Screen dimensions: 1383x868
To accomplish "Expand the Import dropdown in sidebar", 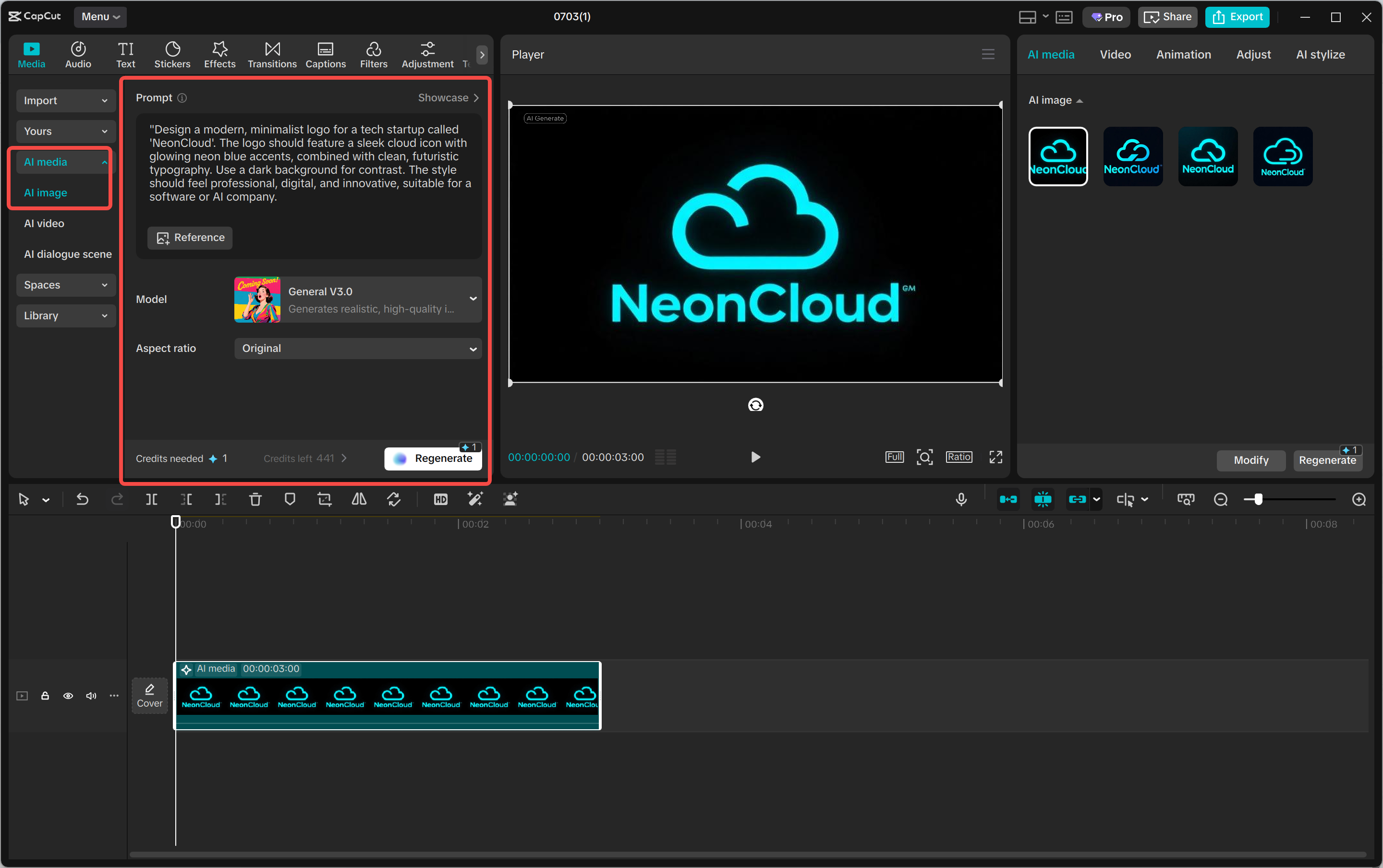I will 65,100.
